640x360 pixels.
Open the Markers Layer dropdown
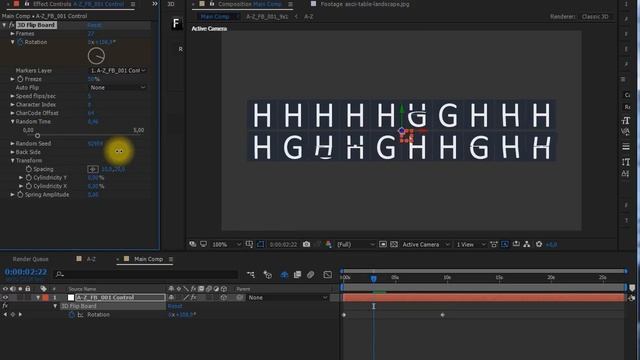tap(117, 70)
